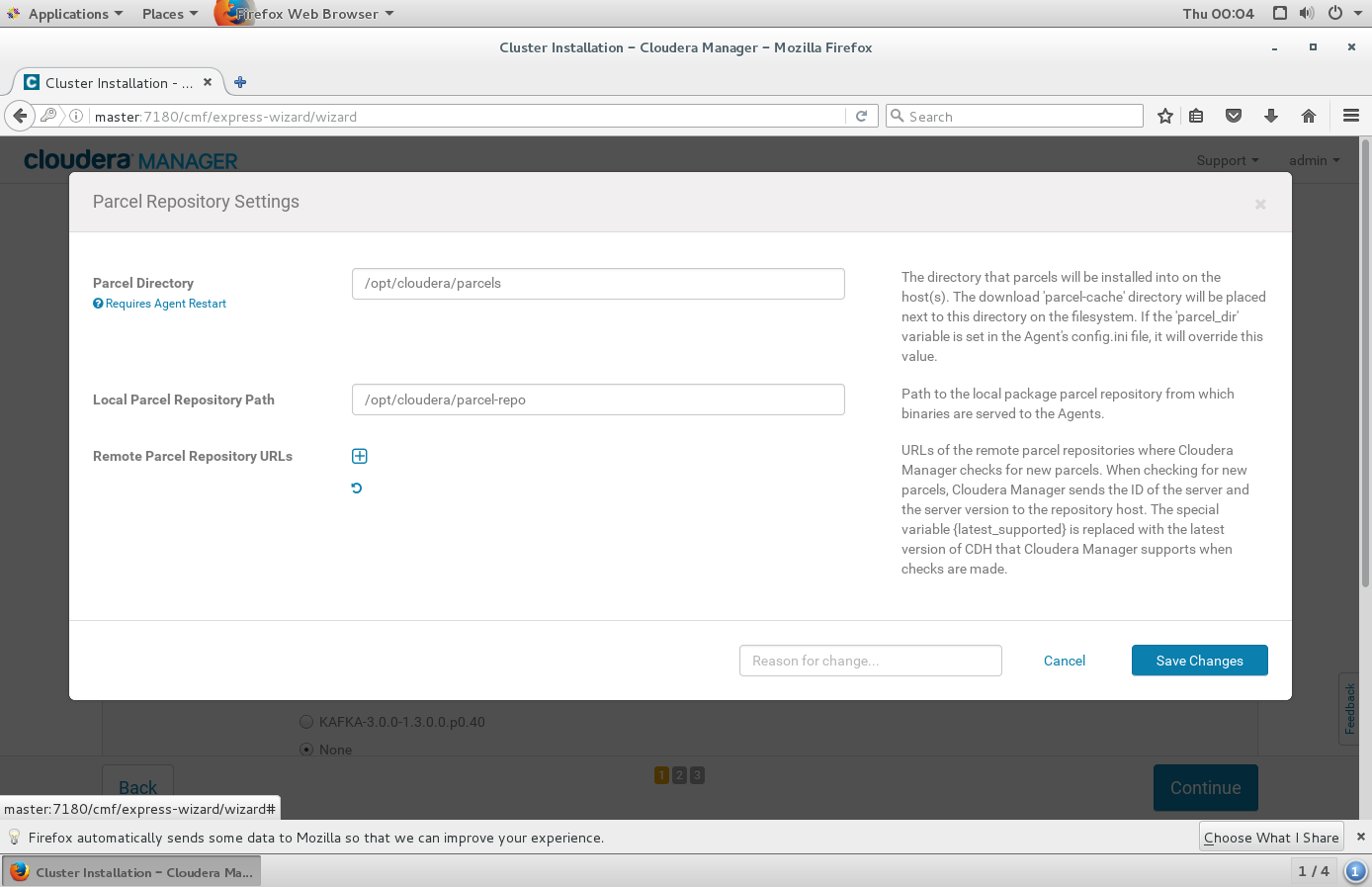Click wizard step 1 indicator
Screen dimensions: 1372x887
point(661,775)
